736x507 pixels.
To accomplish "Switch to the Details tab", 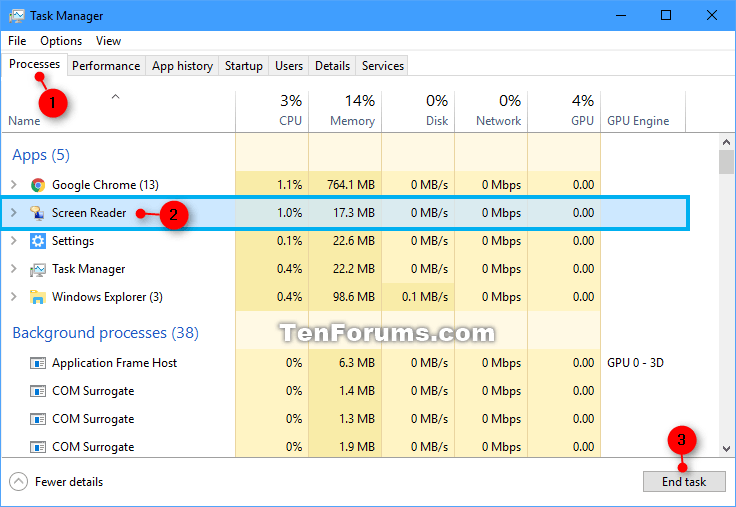I will tap(332, 66).
